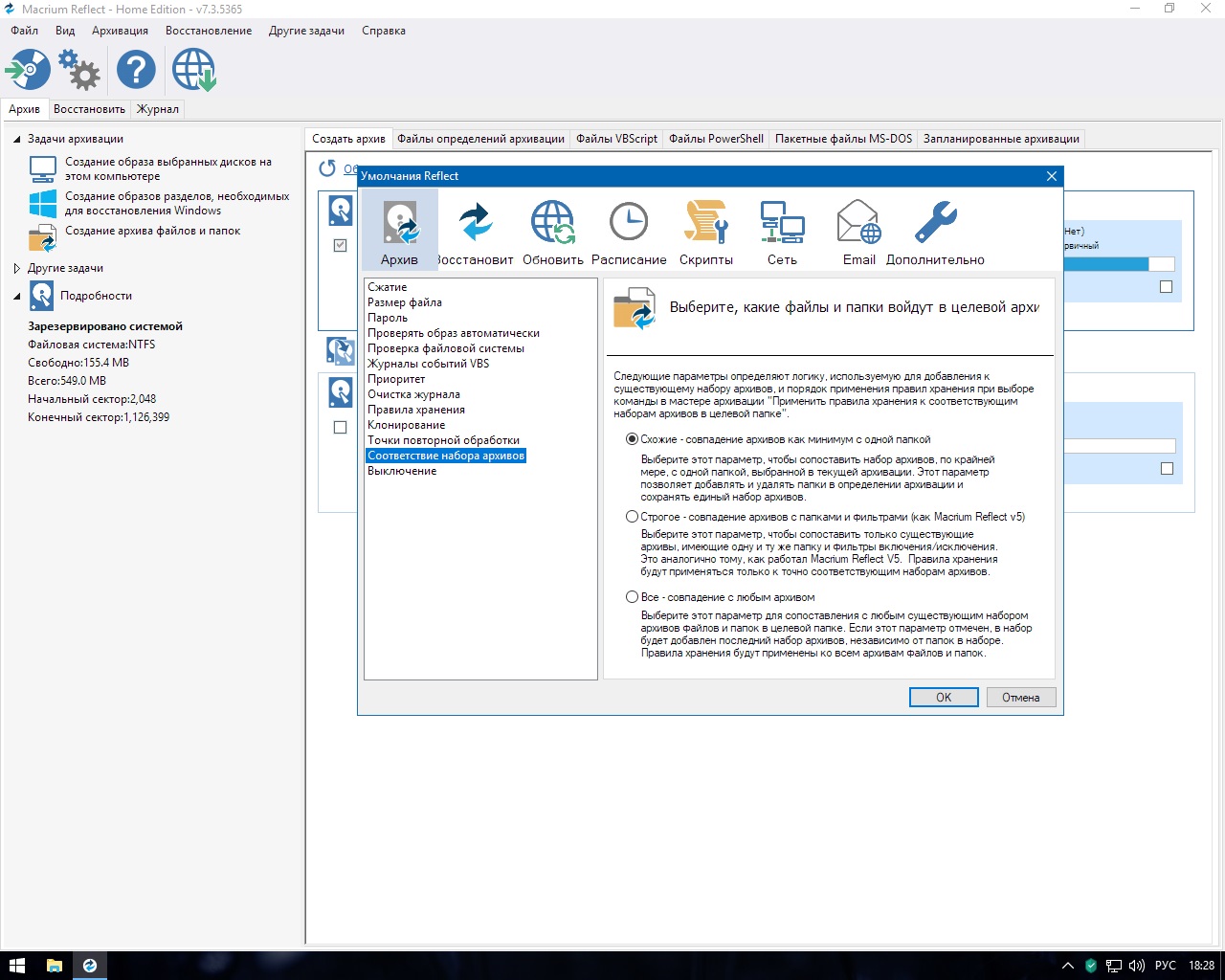Select the Дополнительно wrench icon
This screenshot has height=980, width=1225.
935,232
